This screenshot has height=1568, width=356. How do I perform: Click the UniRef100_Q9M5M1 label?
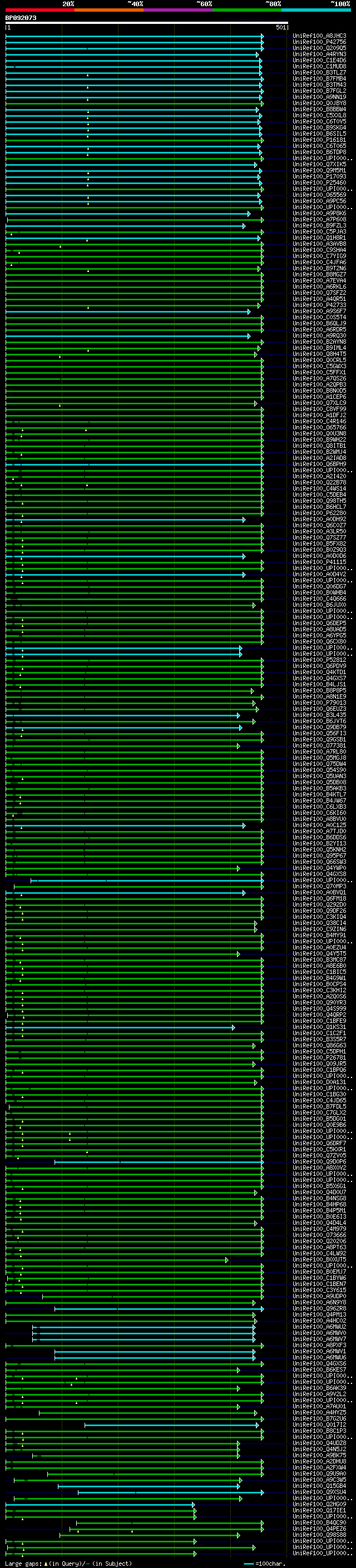[319, 170]
